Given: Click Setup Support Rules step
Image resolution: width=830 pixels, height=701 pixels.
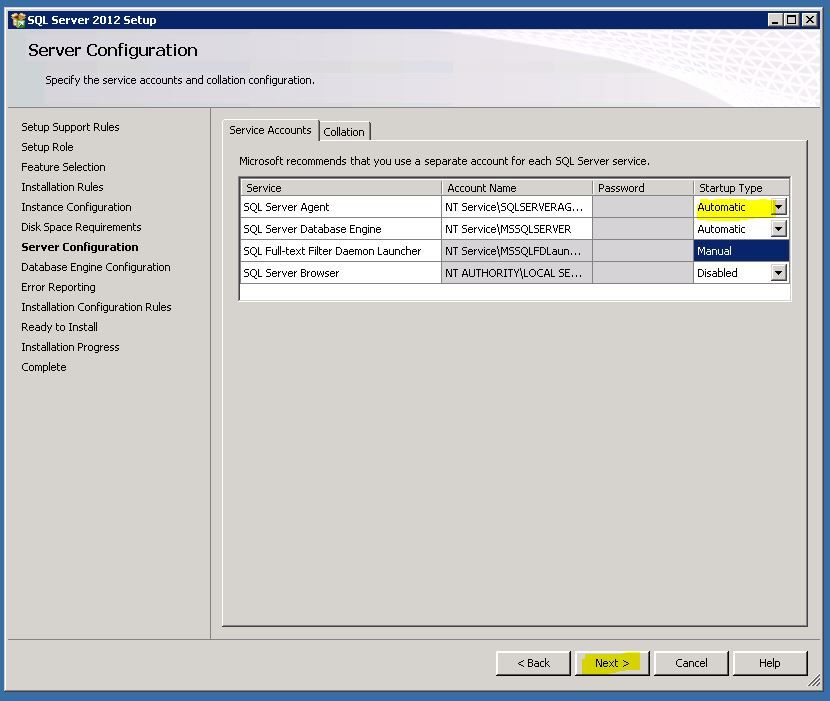Looking at the screenshot, I should pyautogui.click(x=70, y=127).
